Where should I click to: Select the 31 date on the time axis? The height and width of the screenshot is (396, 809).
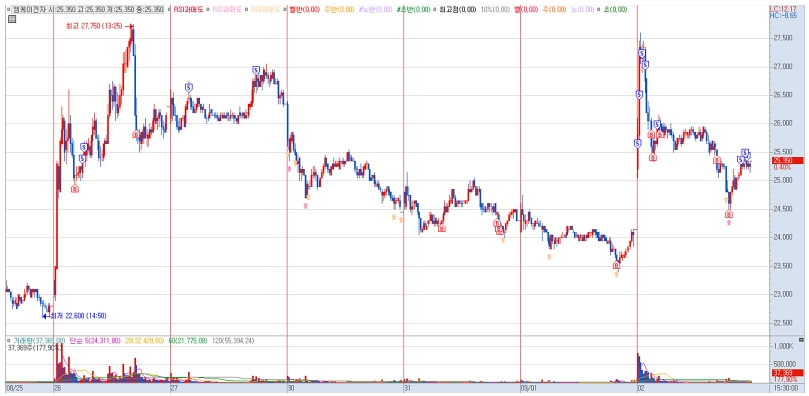tap(408, 387)
